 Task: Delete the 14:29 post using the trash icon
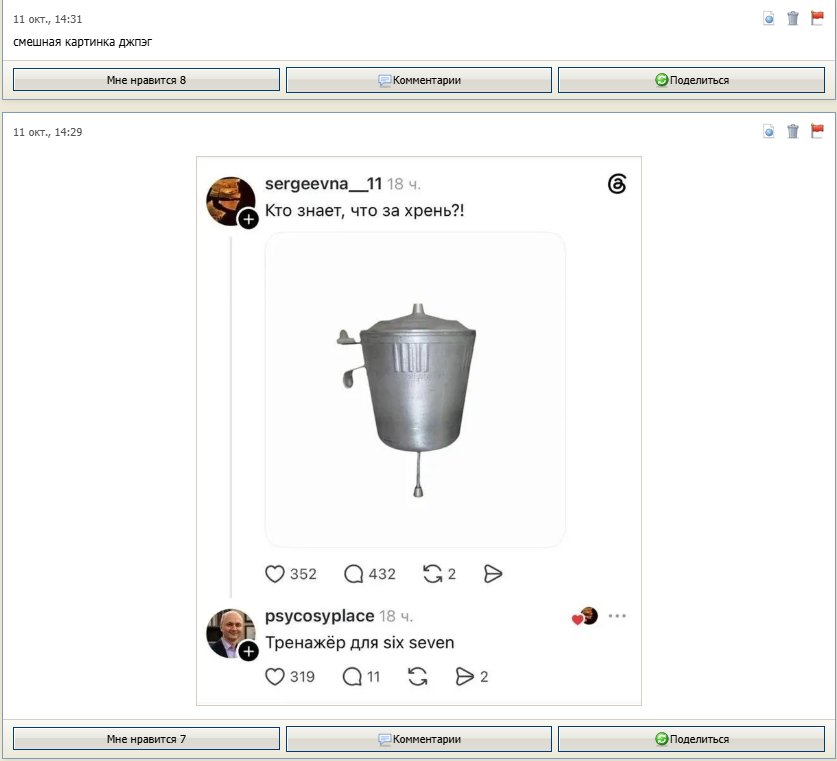[x=793, y=131]
